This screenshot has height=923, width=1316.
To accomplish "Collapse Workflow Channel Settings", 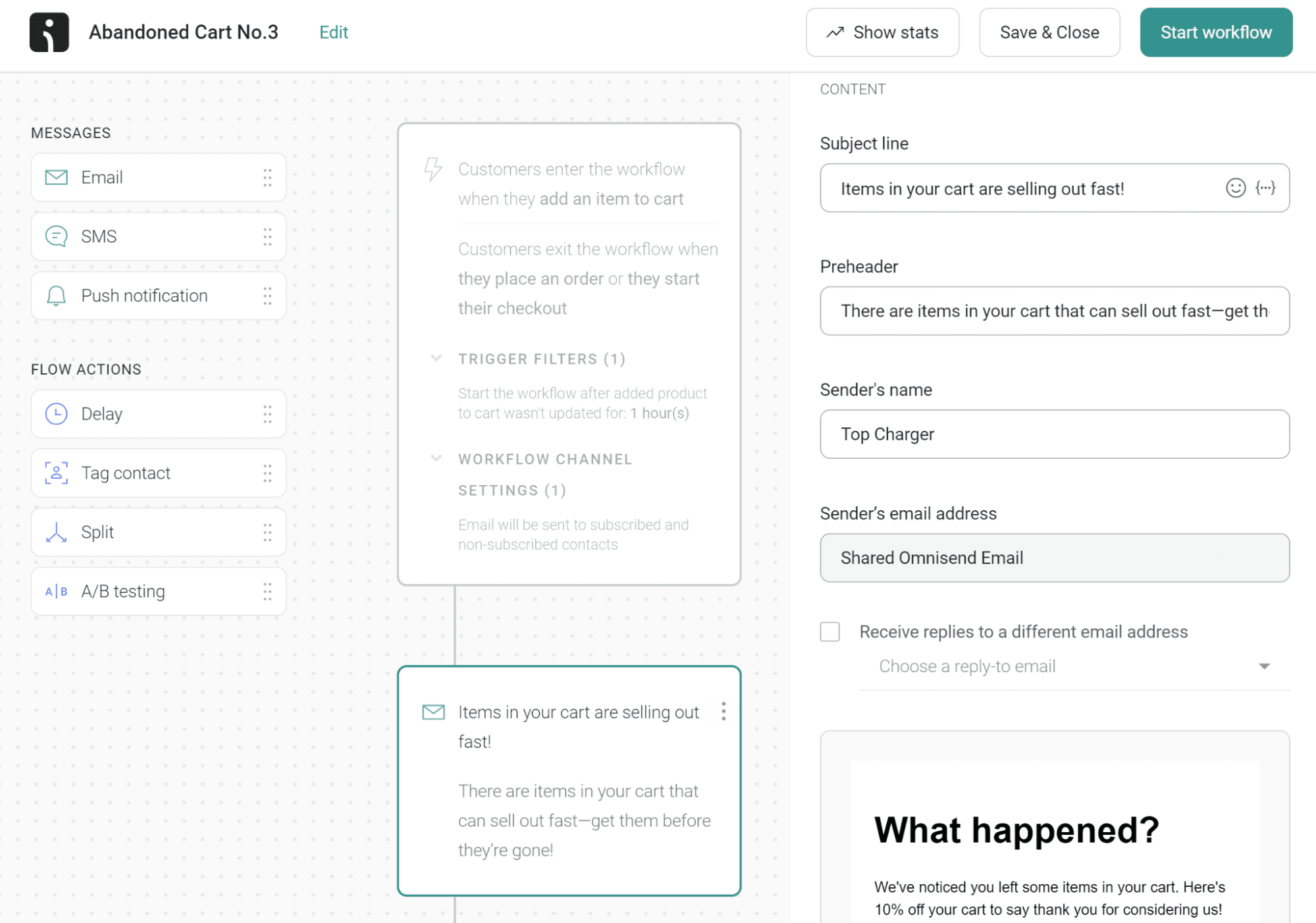I will click(x=436, y=458).
